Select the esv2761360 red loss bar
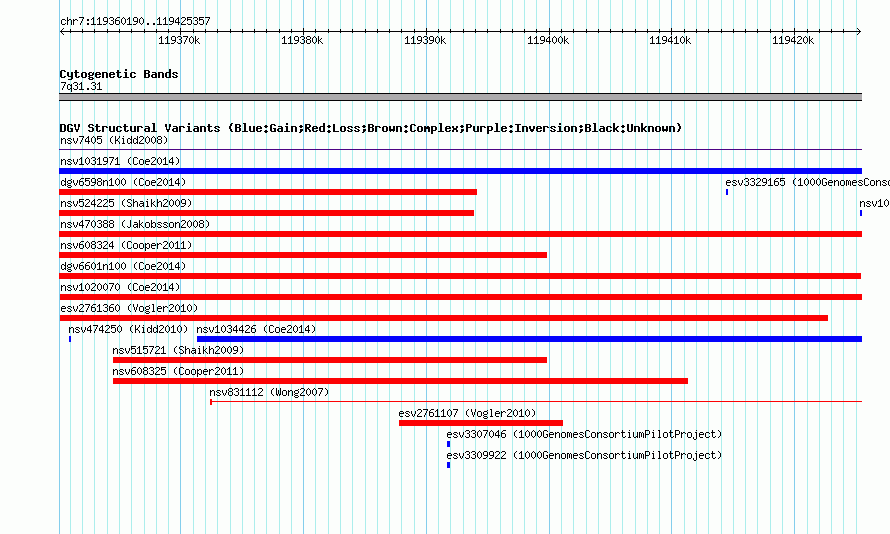Viewport: 890px width, 534px height. pyautogui.click(x=444, y=318)
